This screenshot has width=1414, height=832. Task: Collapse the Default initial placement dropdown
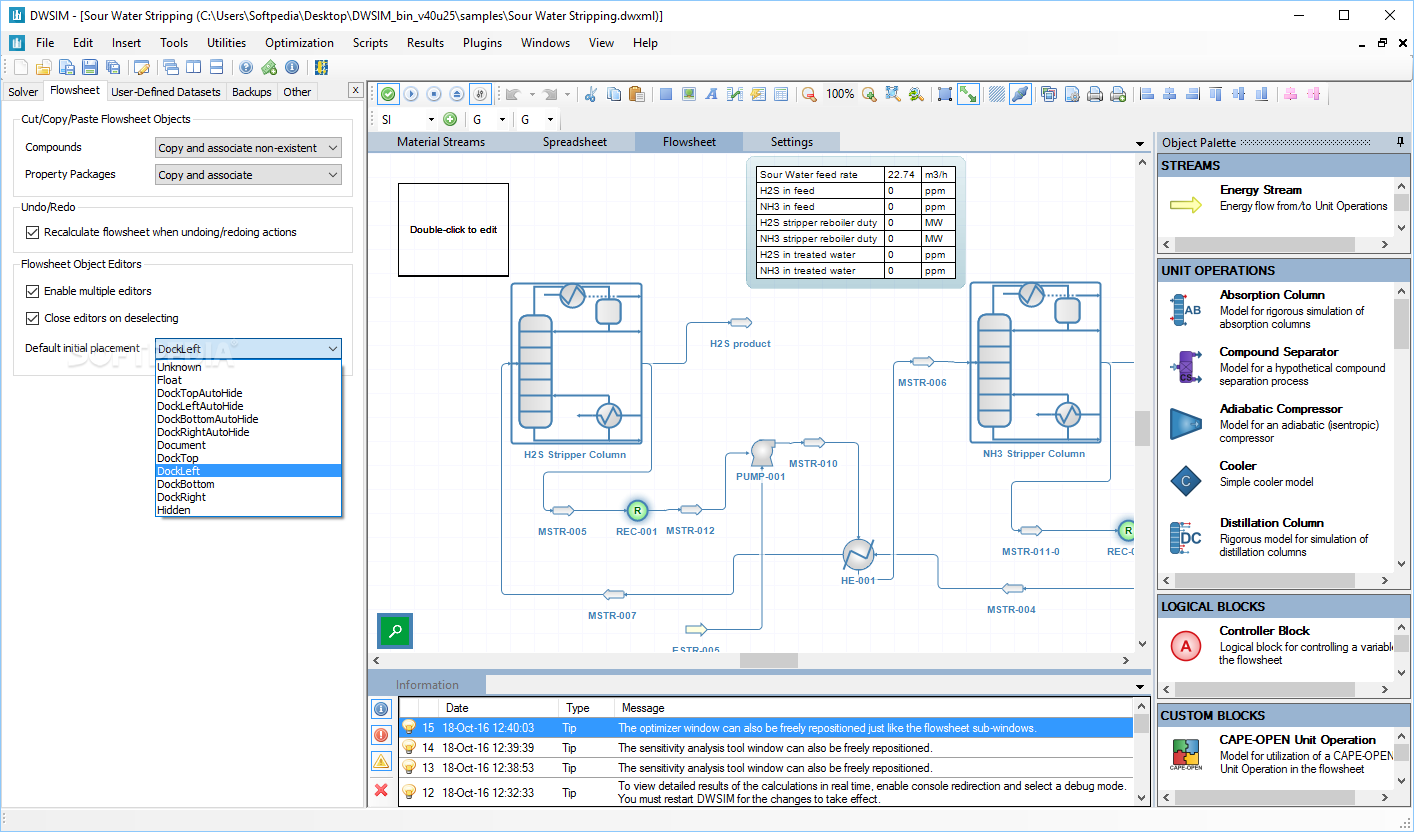point(332,349)
